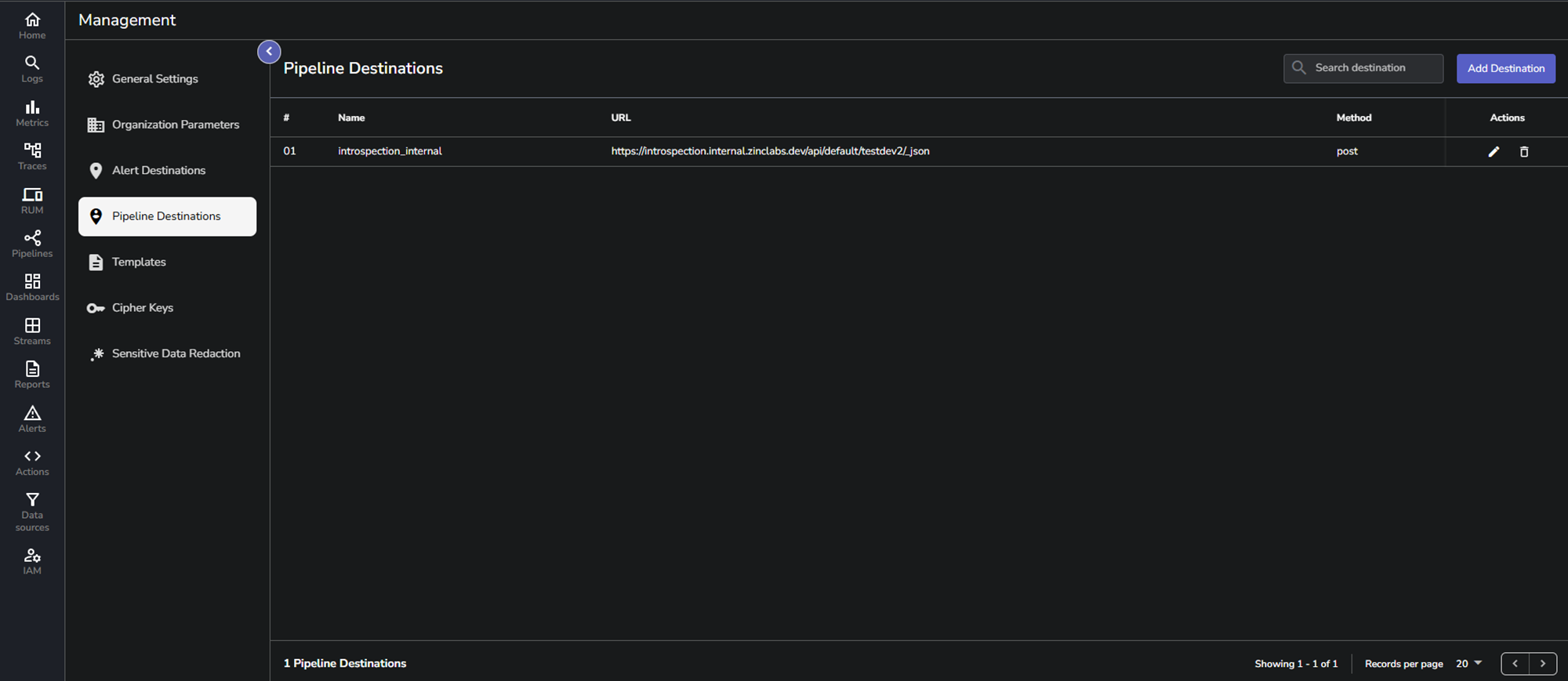Click the Add Destination button

[1505, 68]
